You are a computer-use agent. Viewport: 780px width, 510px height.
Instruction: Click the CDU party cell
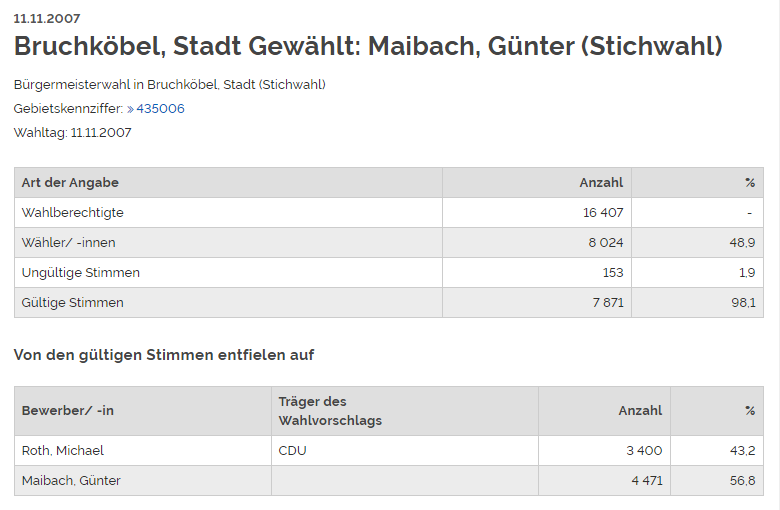[293, 450]
